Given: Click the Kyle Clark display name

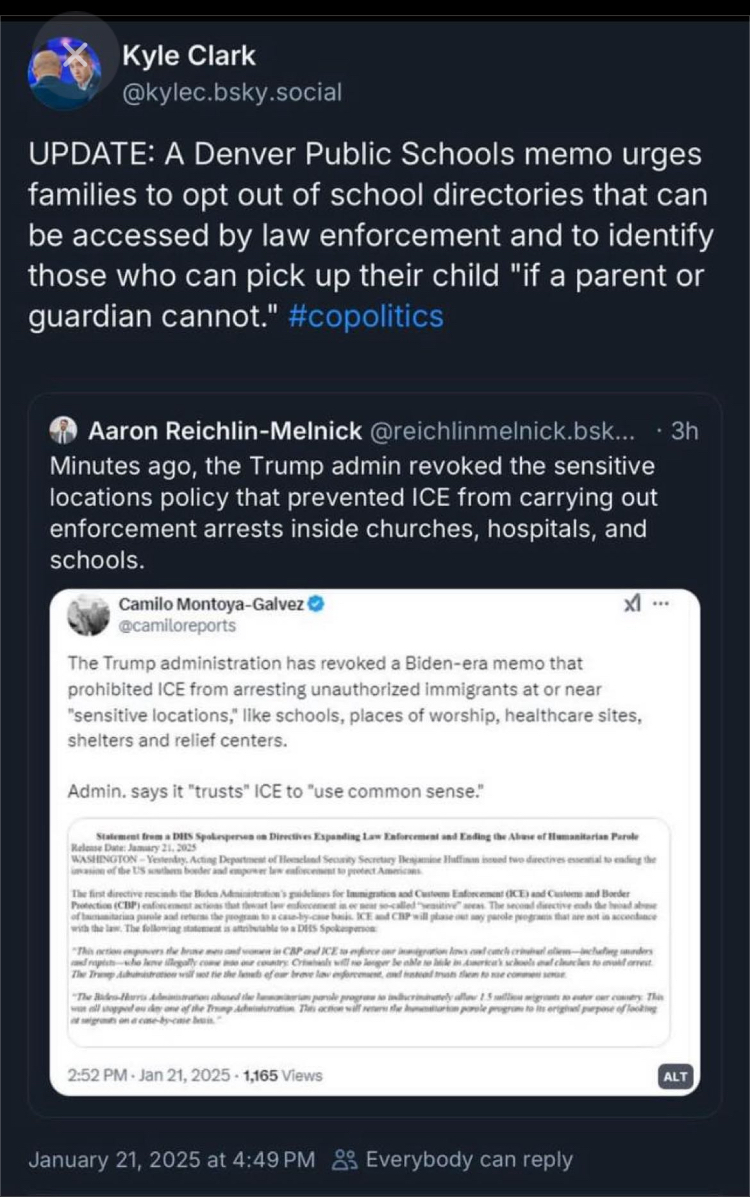Looking at the screenshot, I should [189, 56].
